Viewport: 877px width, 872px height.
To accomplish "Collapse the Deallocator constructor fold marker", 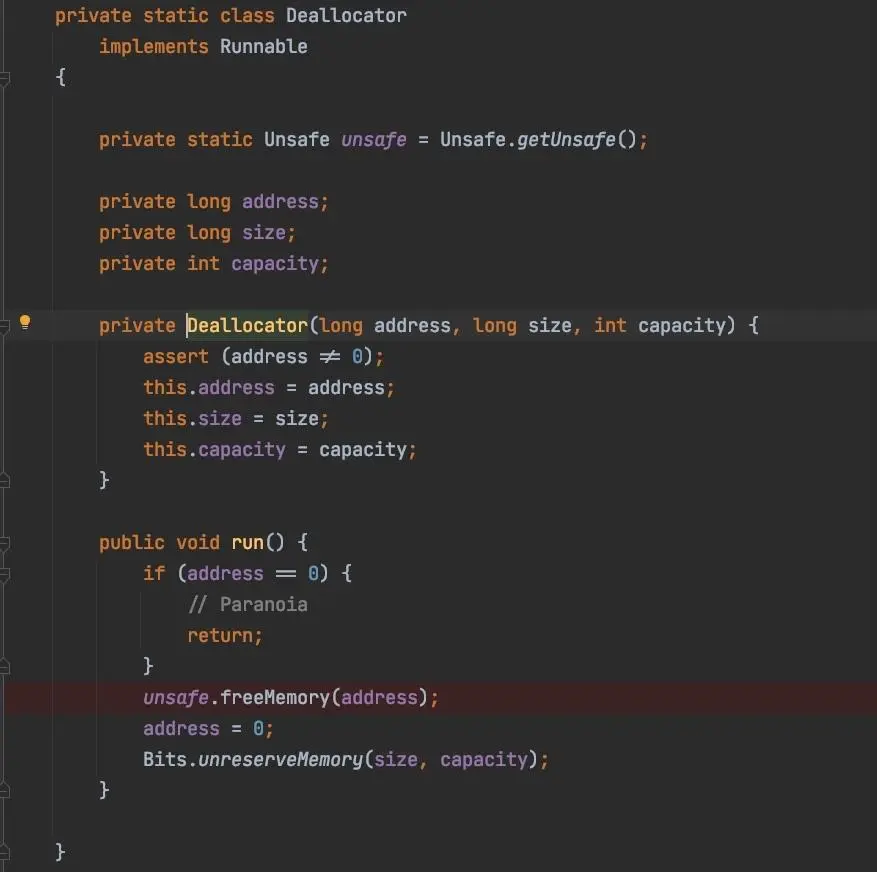I will 4,326.
